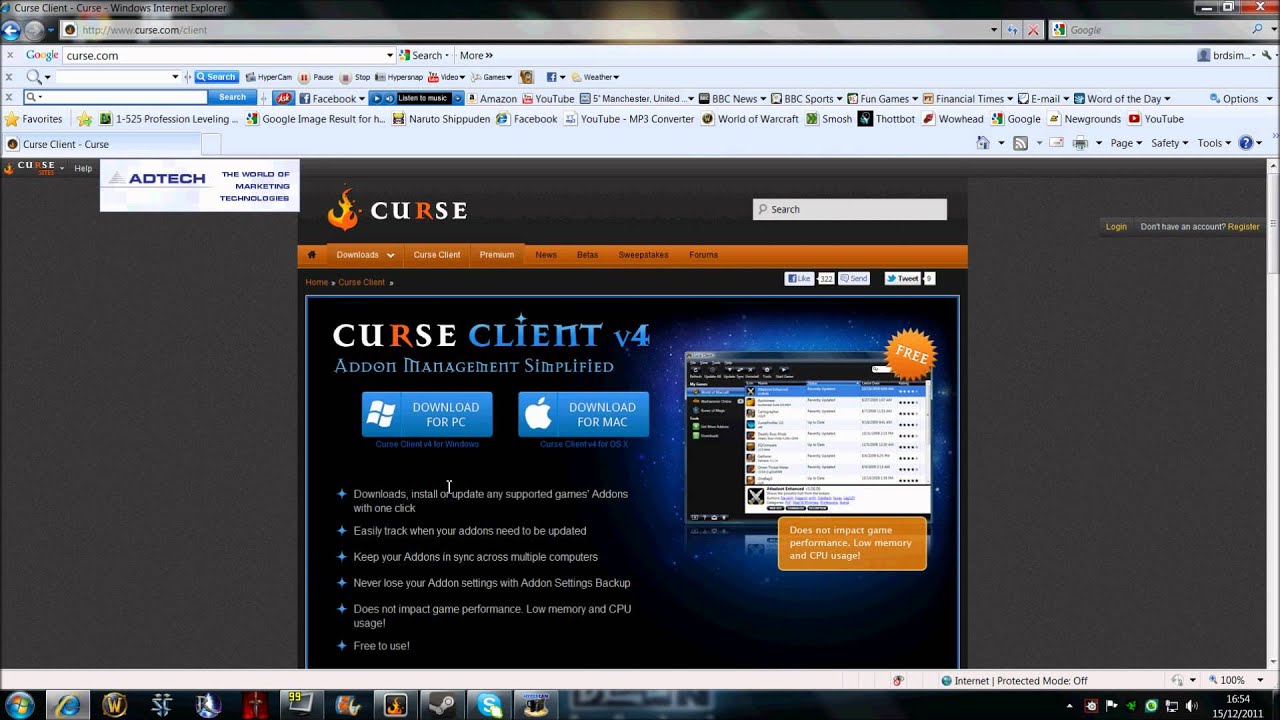Image resolution: width=1280 pixels, height=720 pixels.
Task: Click the Pause recording toolbar button
Action: point(315,77)
